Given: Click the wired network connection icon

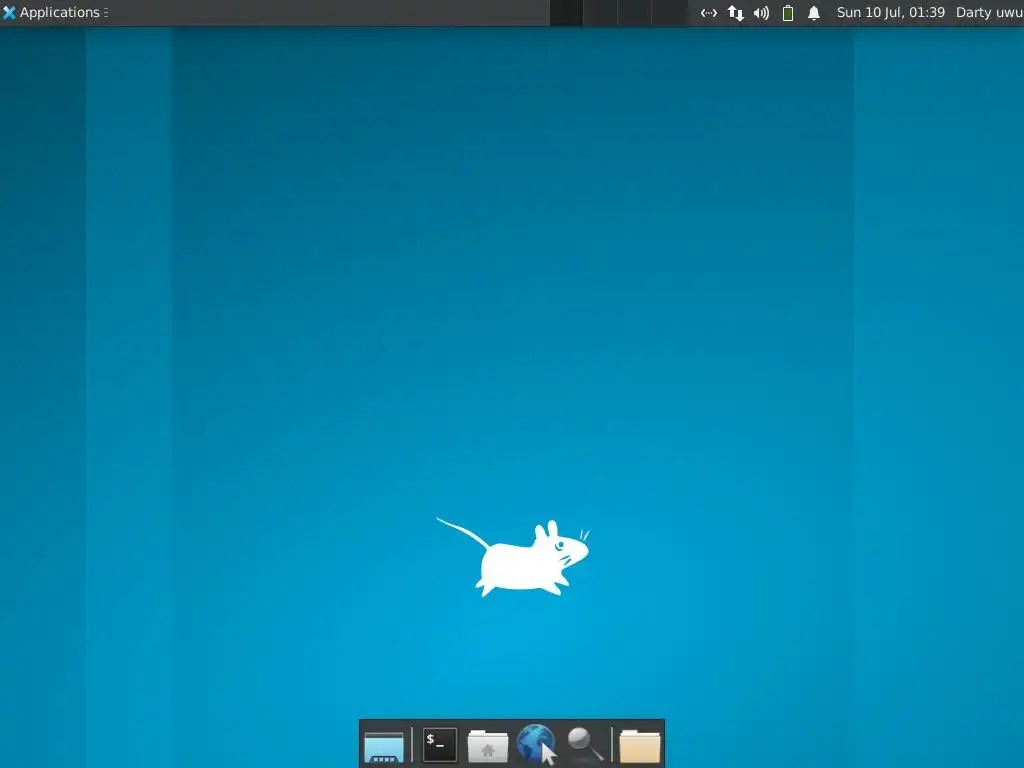Looking at the screenshot, I should pyautogui.click(x=709, y=12).
